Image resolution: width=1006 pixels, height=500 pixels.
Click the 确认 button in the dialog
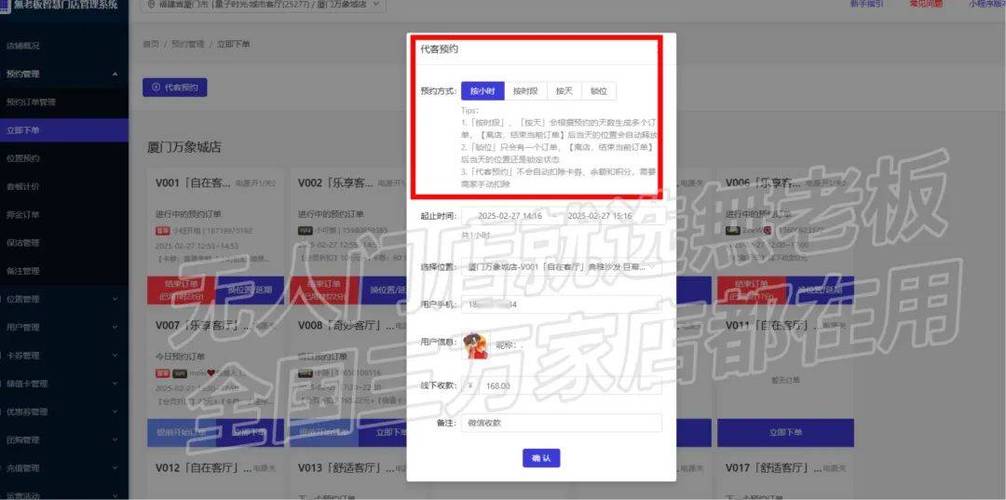(x=541, y=458)
